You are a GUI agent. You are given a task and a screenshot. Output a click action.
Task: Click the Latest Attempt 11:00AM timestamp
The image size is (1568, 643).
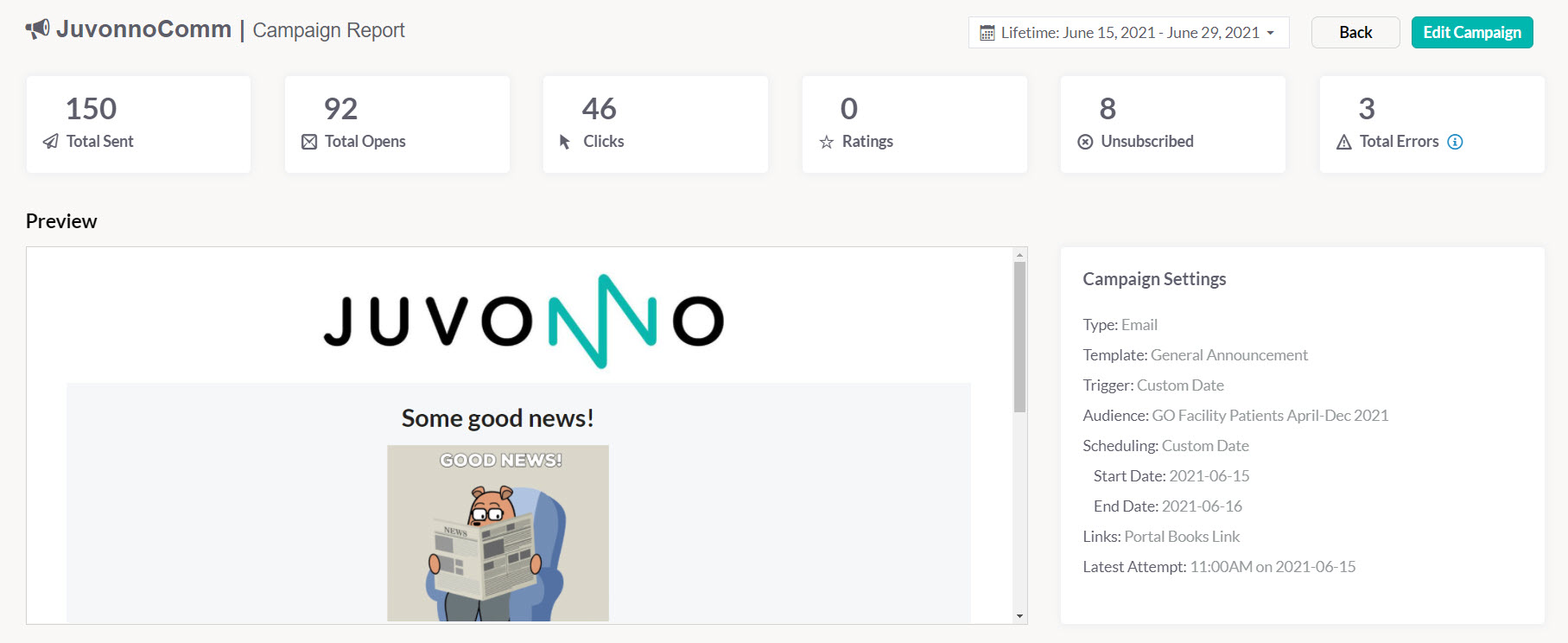(1273, 567)
